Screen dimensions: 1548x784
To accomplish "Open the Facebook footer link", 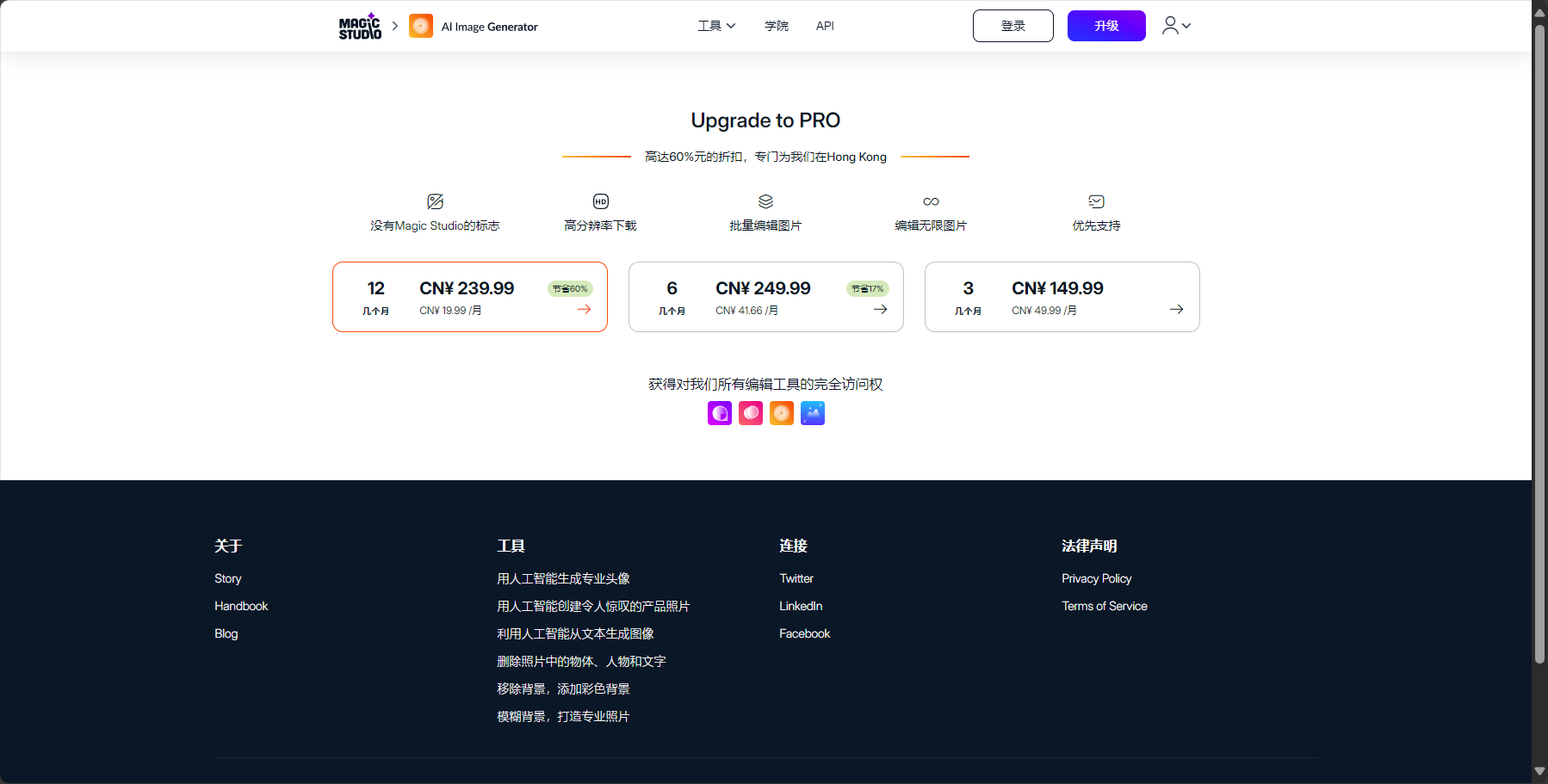I will 805,633.
